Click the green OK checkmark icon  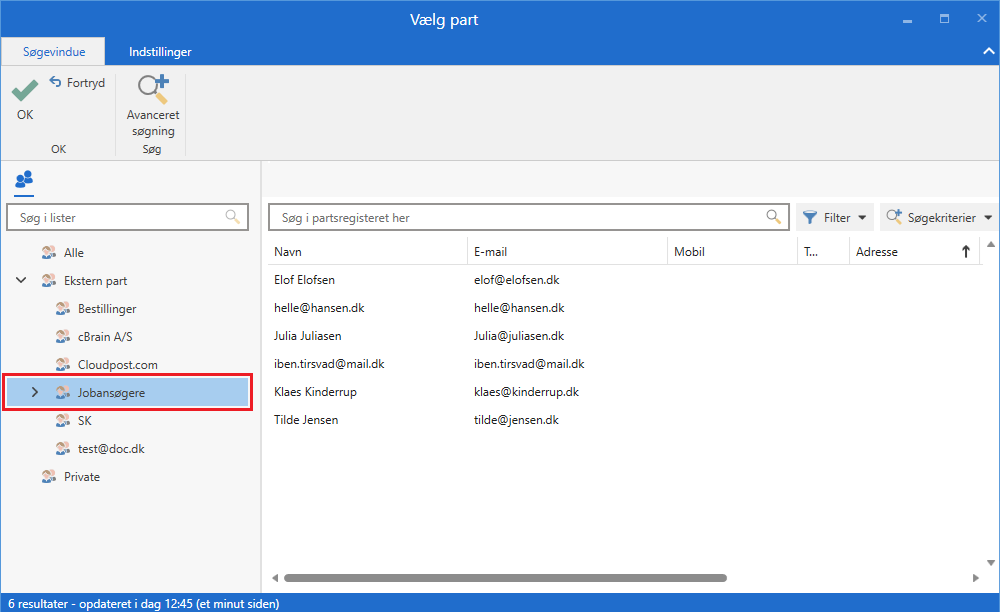click(x=25, y=91)
